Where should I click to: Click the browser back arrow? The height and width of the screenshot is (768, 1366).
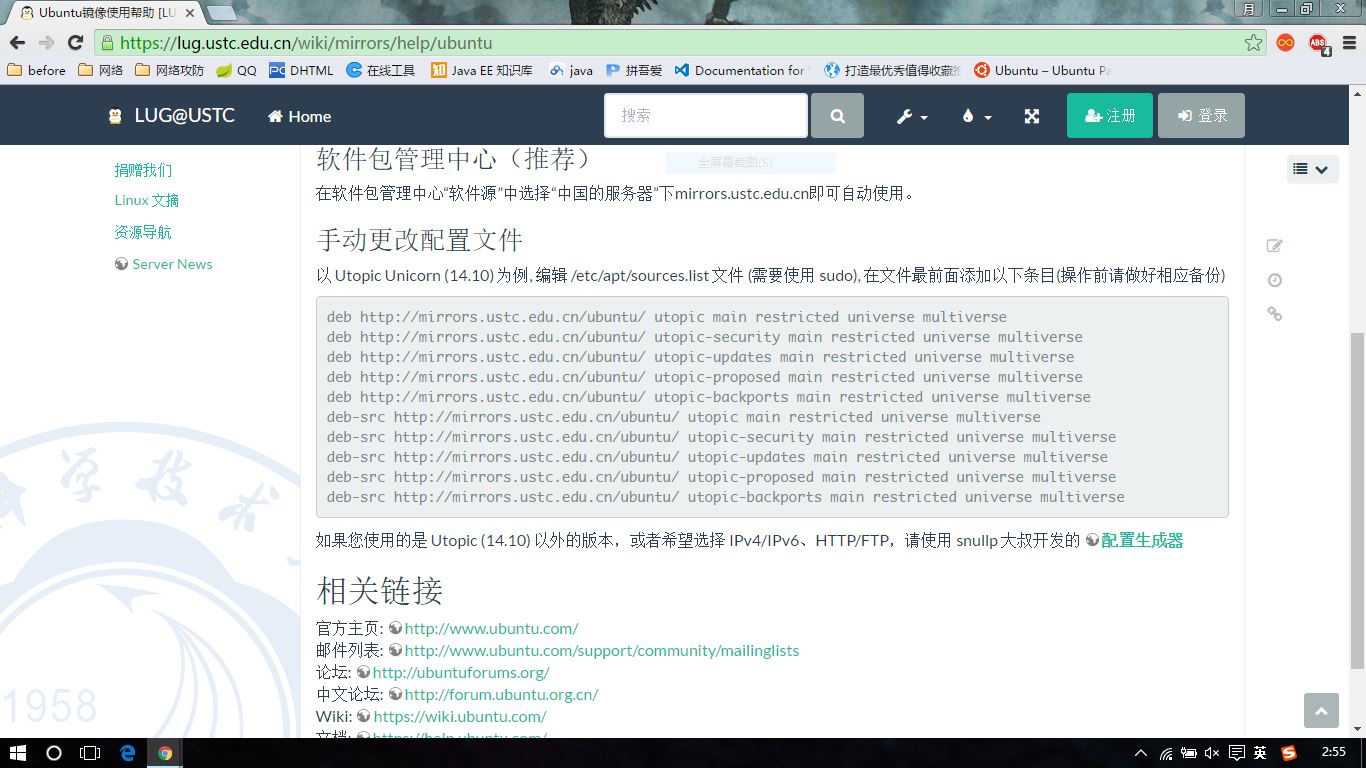point(17,43)
